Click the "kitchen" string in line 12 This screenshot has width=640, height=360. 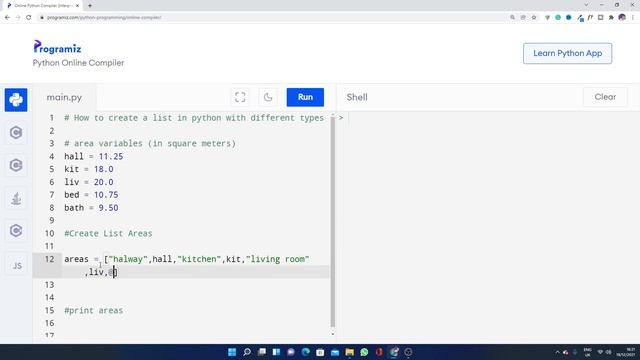(199, 259)
